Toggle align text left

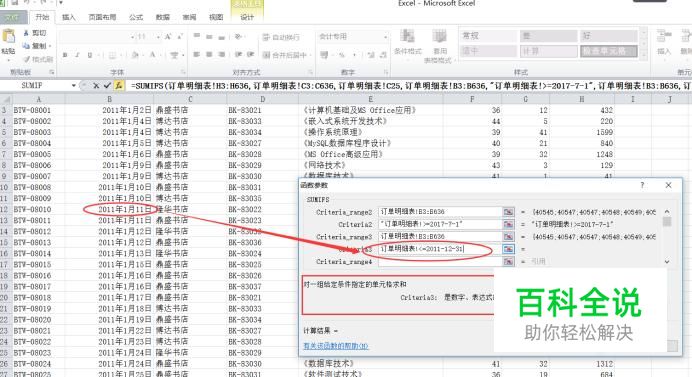point(197,55)
